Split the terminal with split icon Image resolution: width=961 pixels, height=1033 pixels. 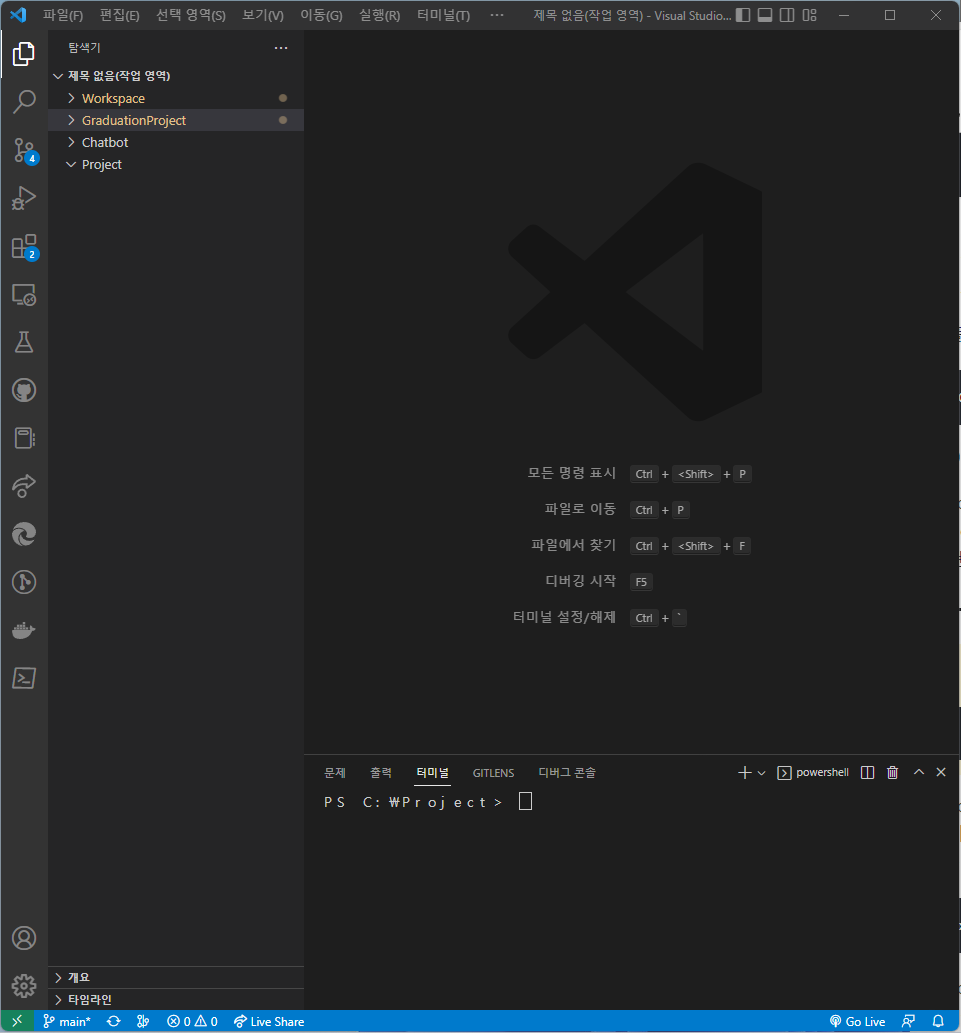coord(867,772)
